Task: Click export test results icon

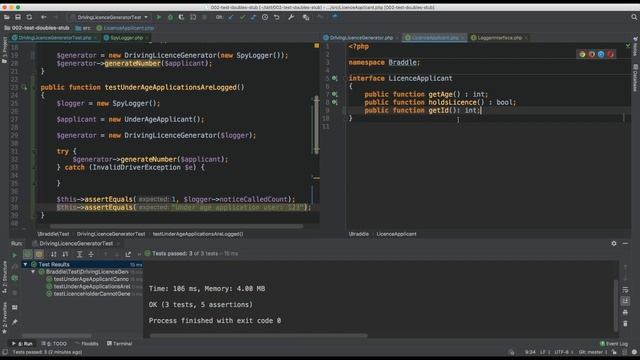Action: click(x=128, y=254)
